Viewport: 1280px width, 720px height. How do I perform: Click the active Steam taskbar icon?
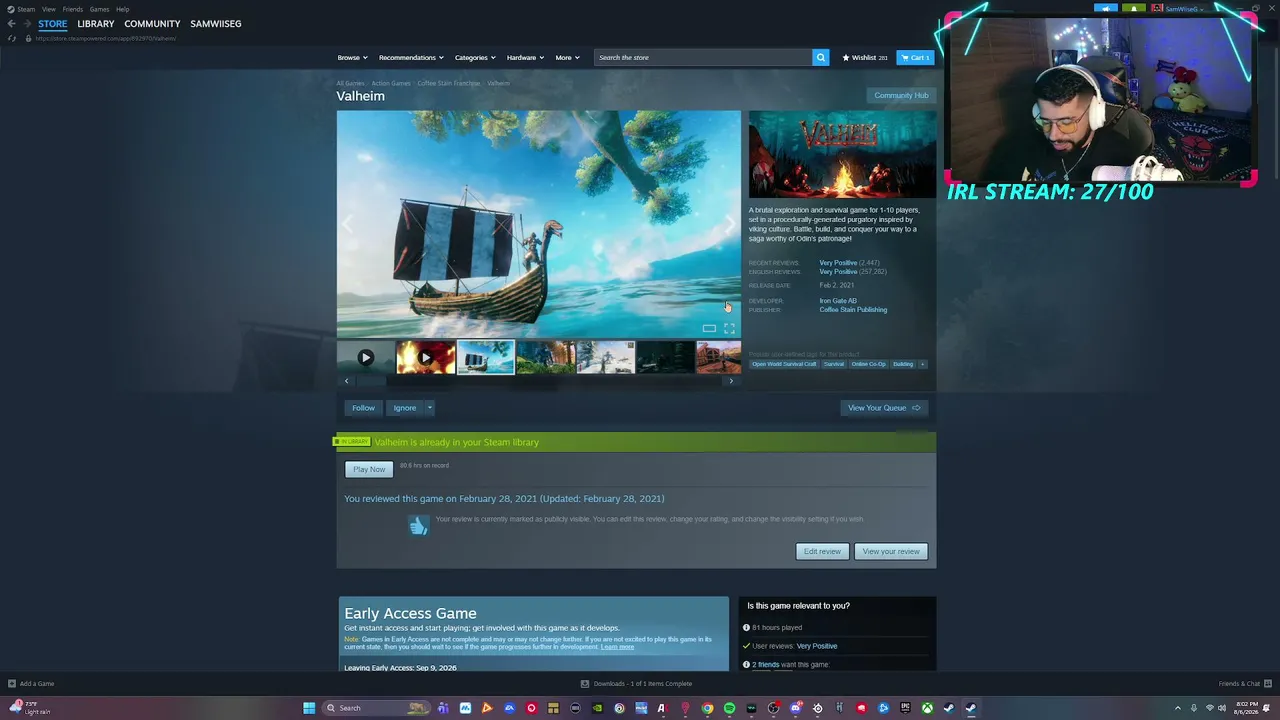pos(971,708)
